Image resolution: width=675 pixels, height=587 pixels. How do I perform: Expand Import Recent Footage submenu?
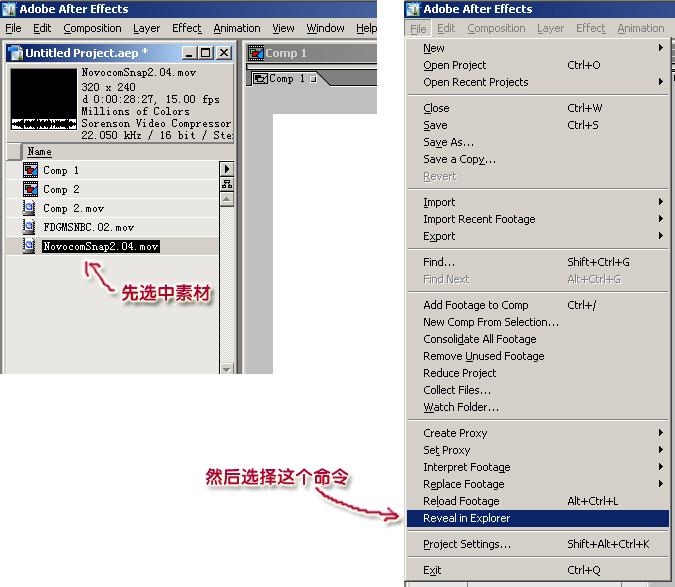(538, 219)
